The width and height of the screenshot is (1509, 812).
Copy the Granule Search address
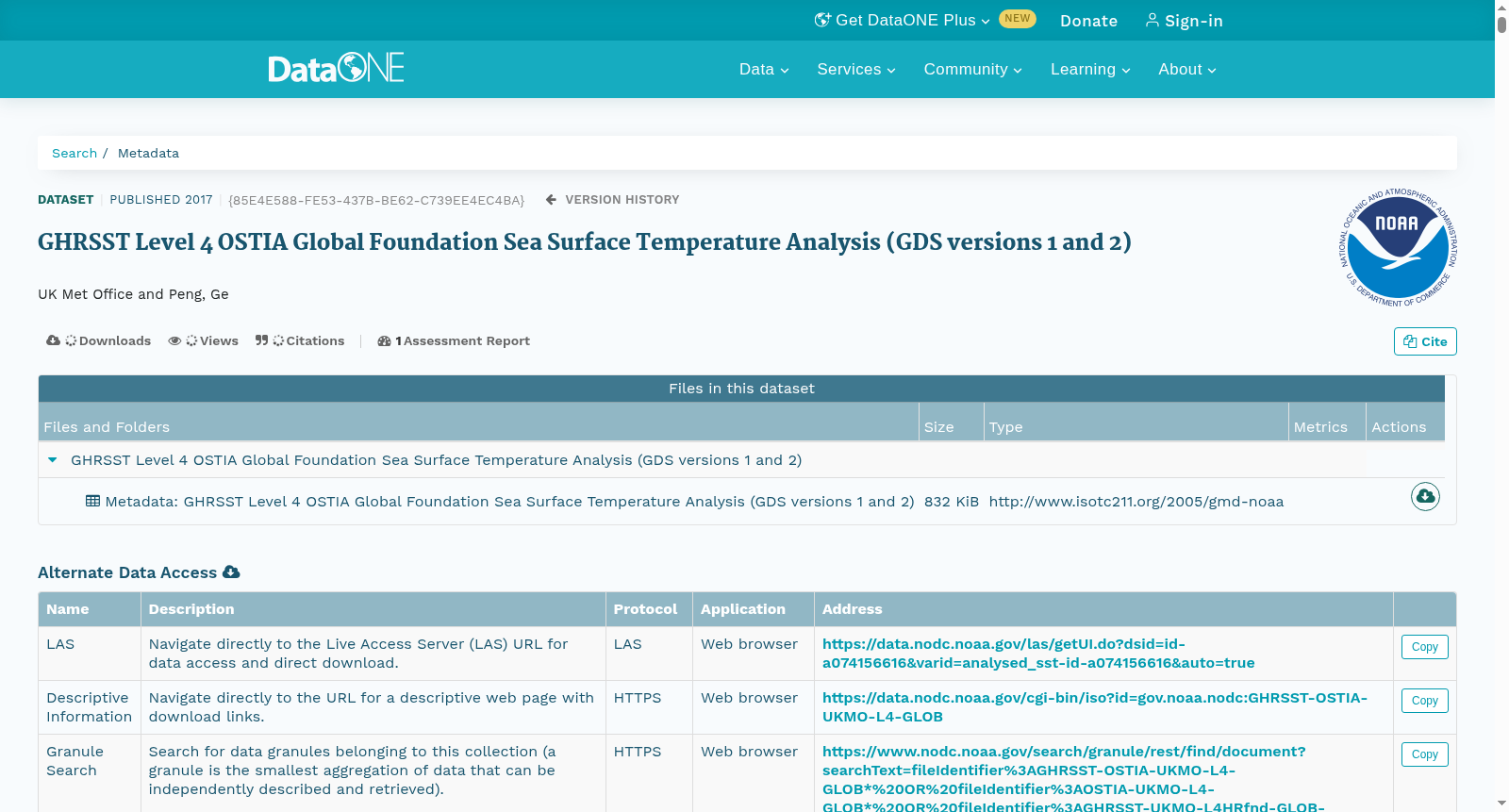pyautogui.click(x=1424, y=754)
